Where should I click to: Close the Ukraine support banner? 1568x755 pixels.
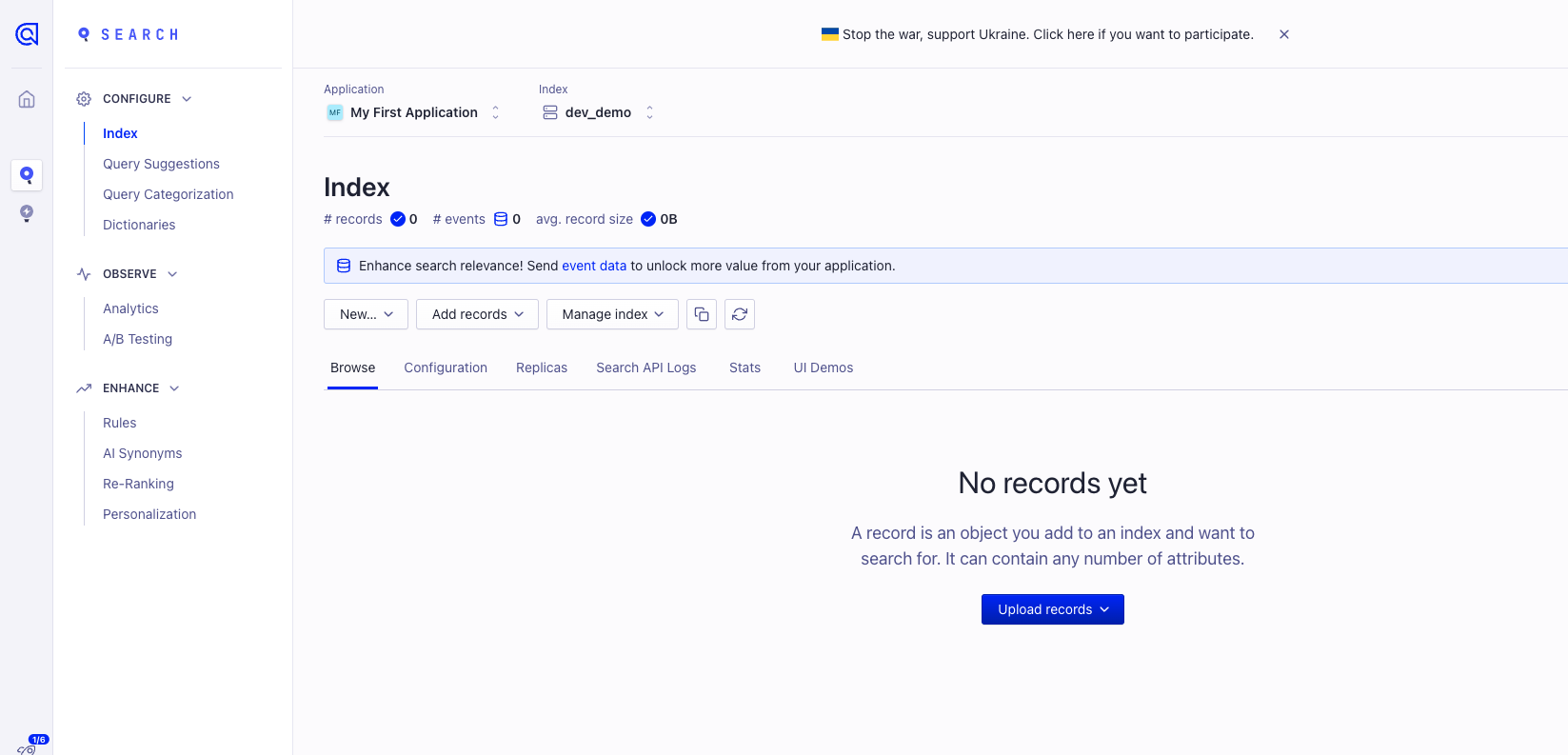coord(1284,34)
